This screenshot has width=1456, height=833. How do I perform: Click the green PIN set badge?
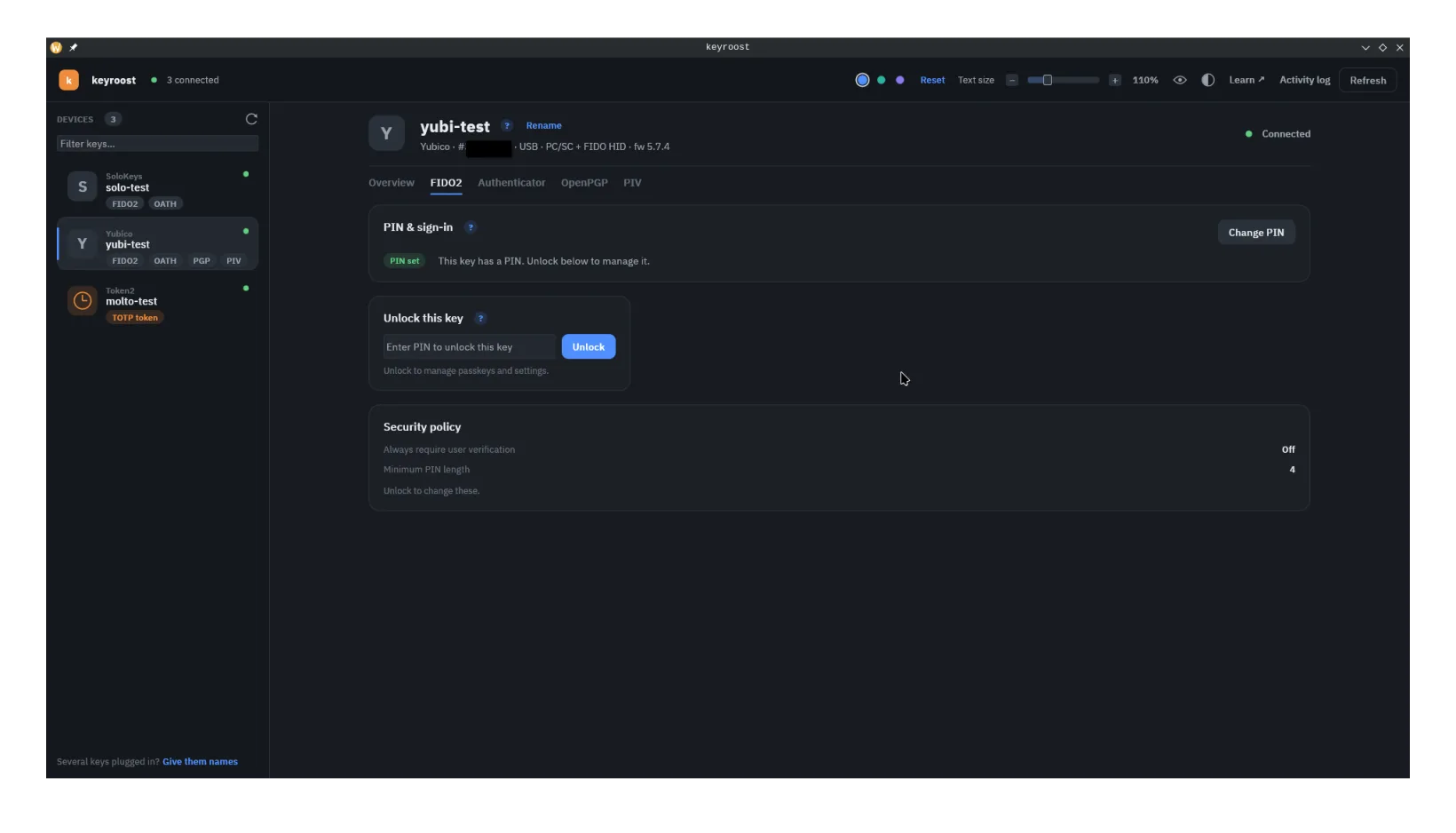[x=405, y=261]
